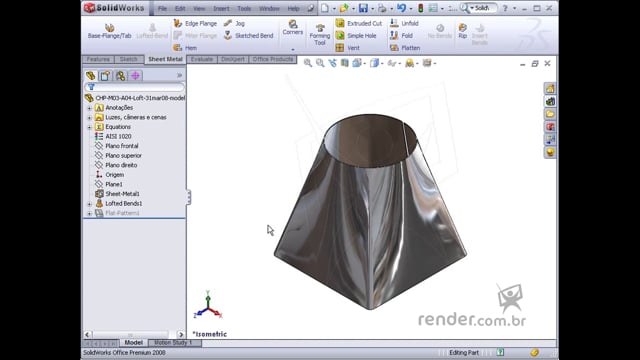Switch to the Features tab

tap(98, 60)
